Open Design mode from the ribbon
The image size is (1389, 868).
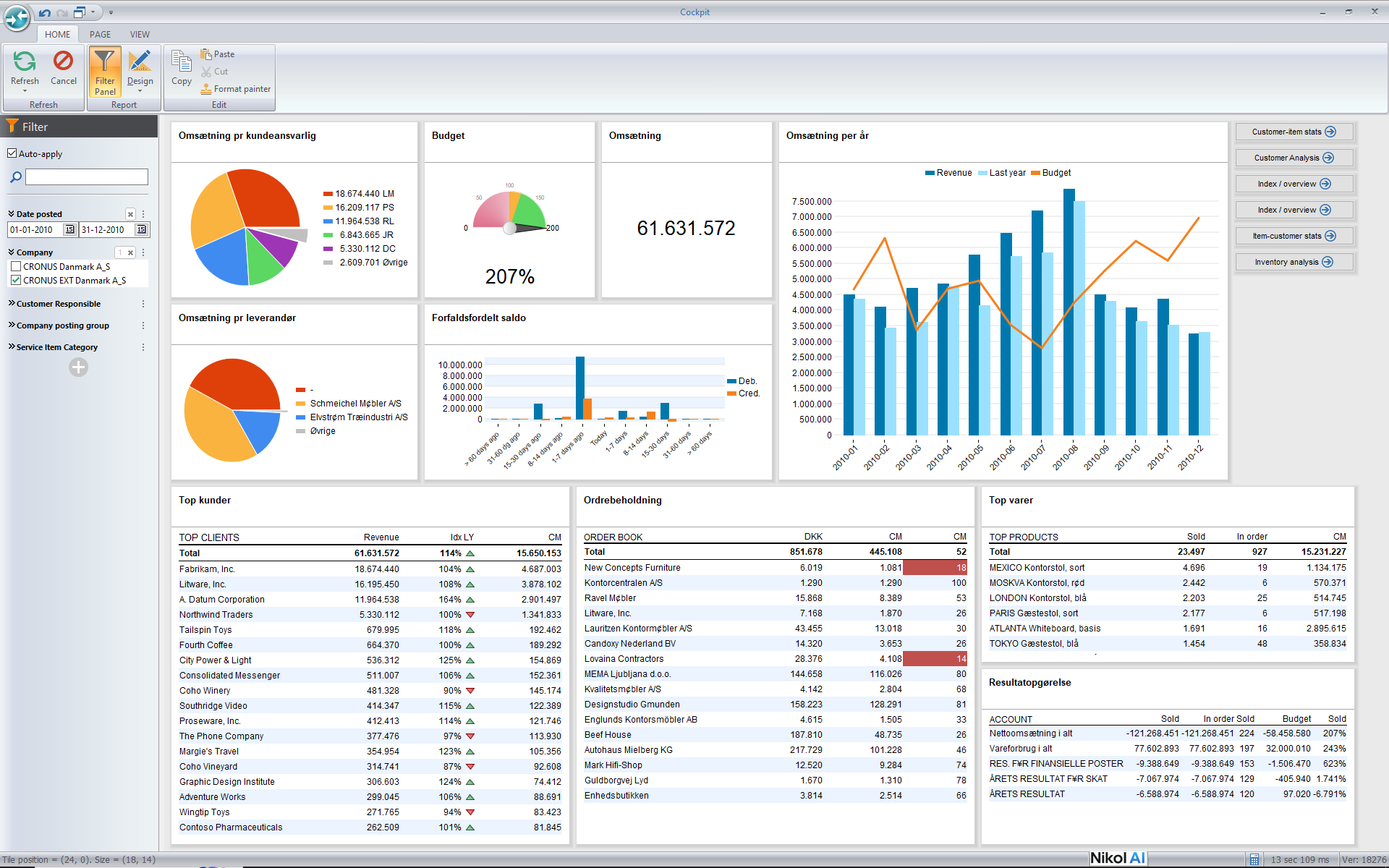coord(140,61)
